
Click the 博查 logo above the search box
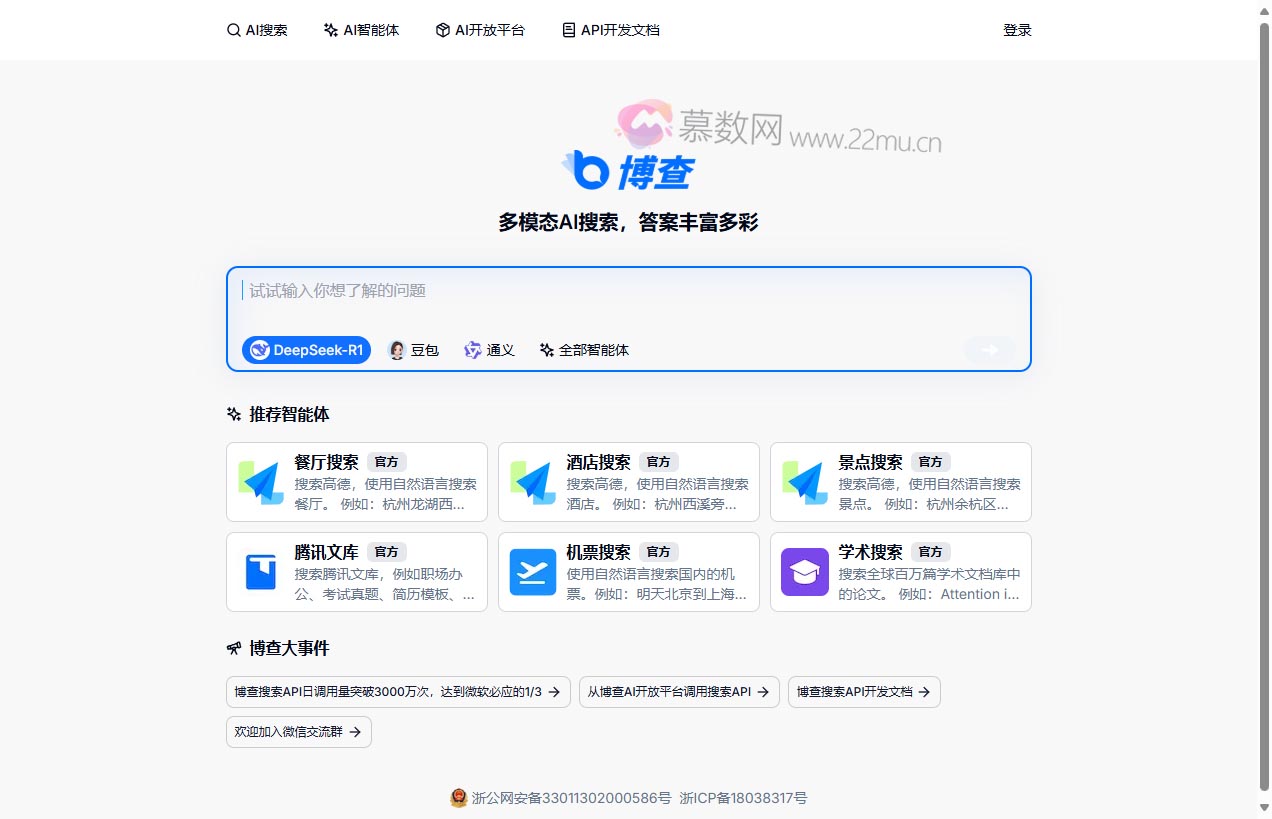tap(628, 172)
